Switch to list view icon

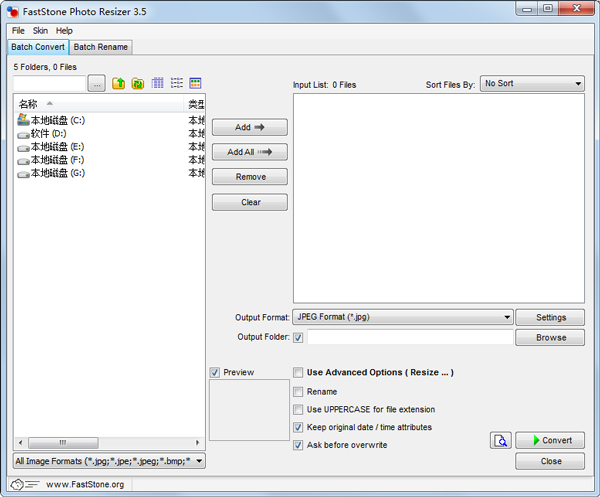click(177, 84)
